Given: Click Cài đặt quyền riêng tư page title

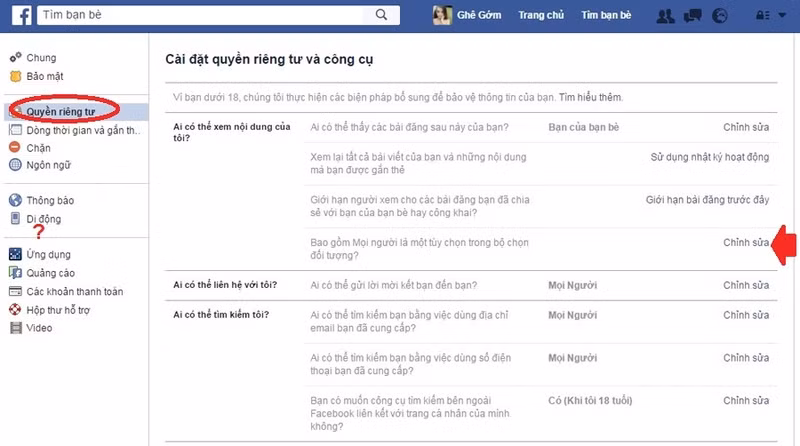Looking at the screenshot, I should click(x=269, y=59).
